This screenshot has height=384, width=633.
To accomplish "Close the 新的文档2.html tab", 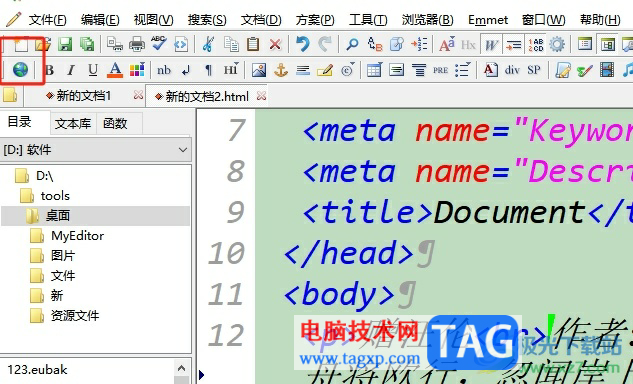I will click(x=262, y=96).
